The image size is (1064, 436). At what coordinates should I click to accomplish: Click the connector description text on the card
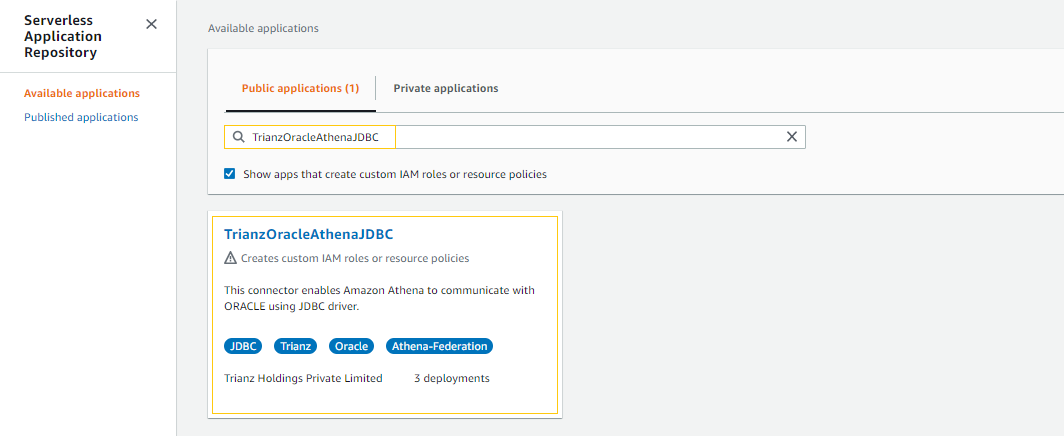[x=379, y=298]
